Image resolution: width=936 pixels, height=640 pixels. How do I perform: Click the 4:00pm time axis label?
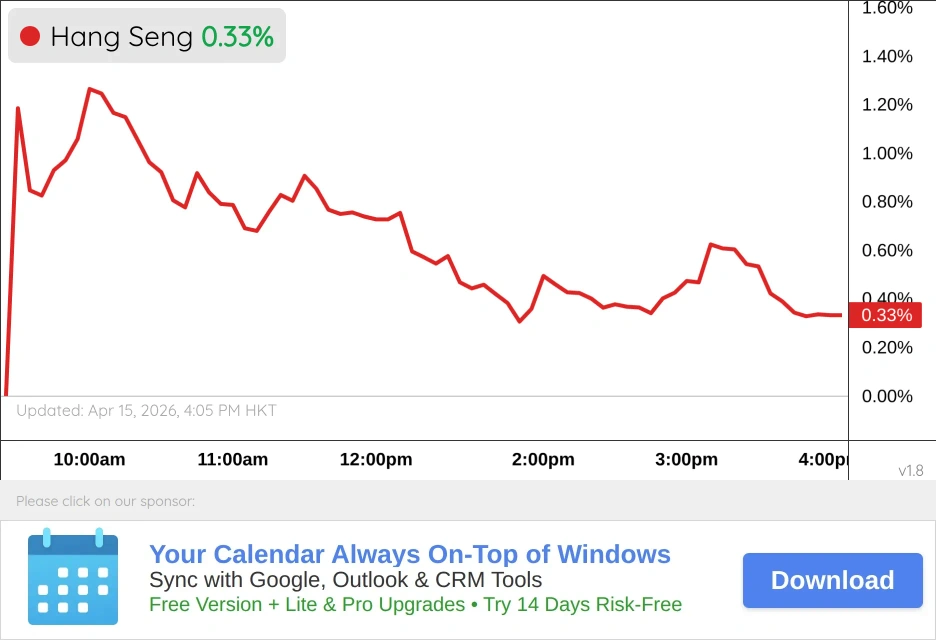[822, 460]
